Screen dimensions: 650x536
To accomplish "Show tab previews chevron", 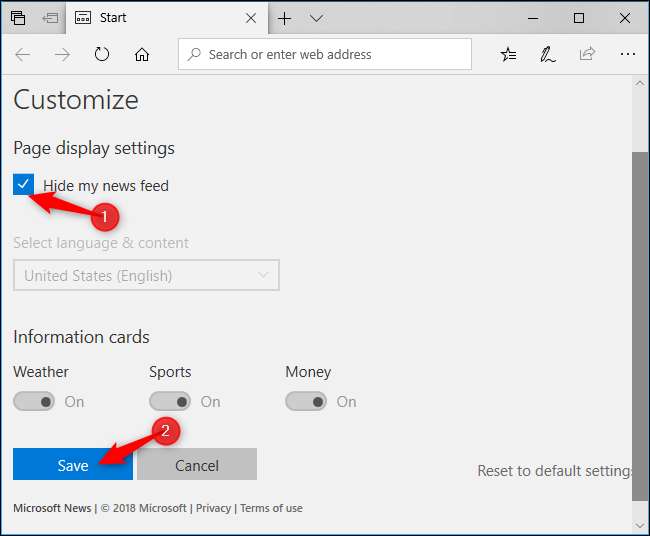I will [316, 18].
